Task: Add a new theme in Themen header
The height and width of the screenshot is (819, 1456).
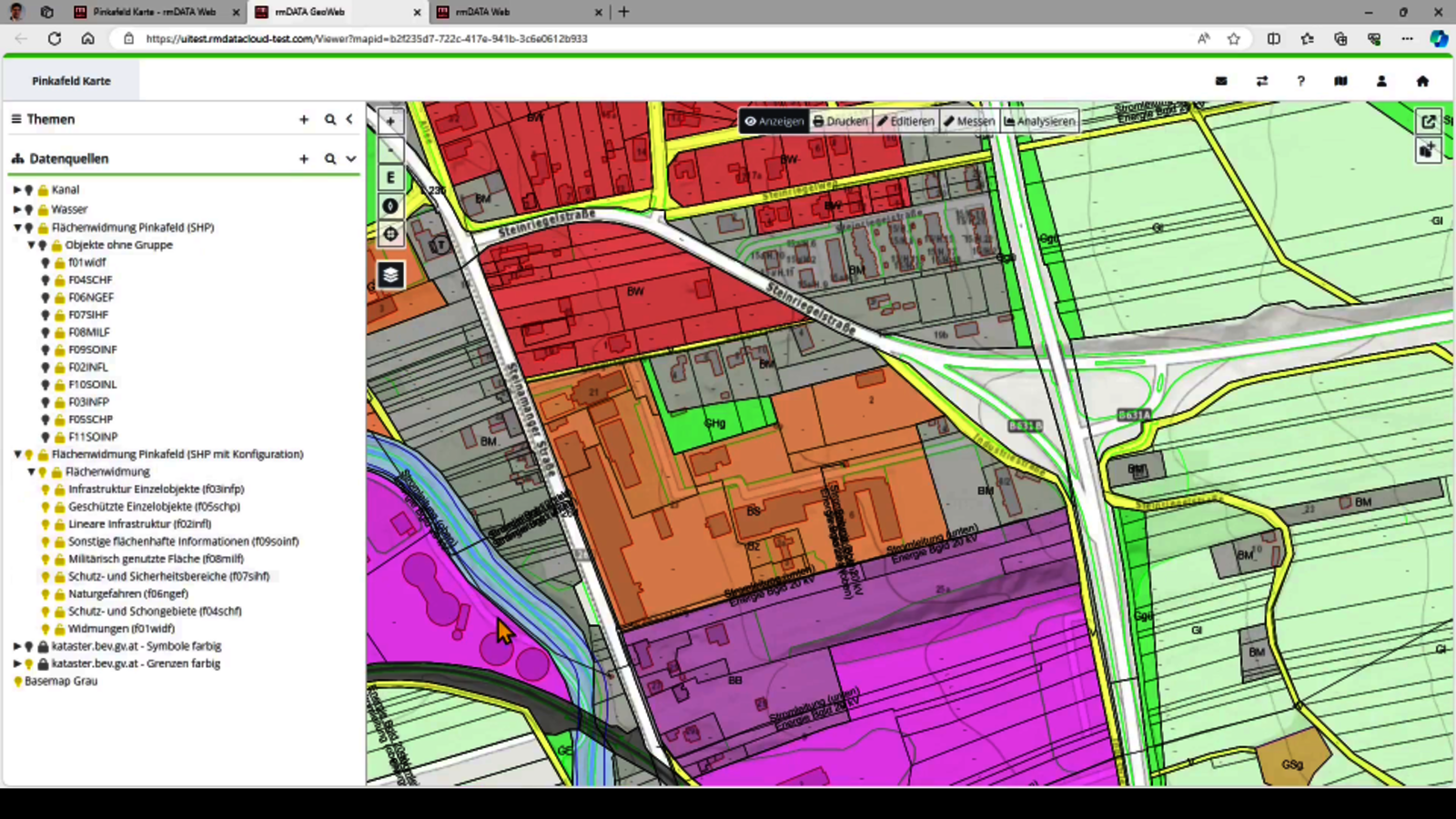Action: coord(304,119)
